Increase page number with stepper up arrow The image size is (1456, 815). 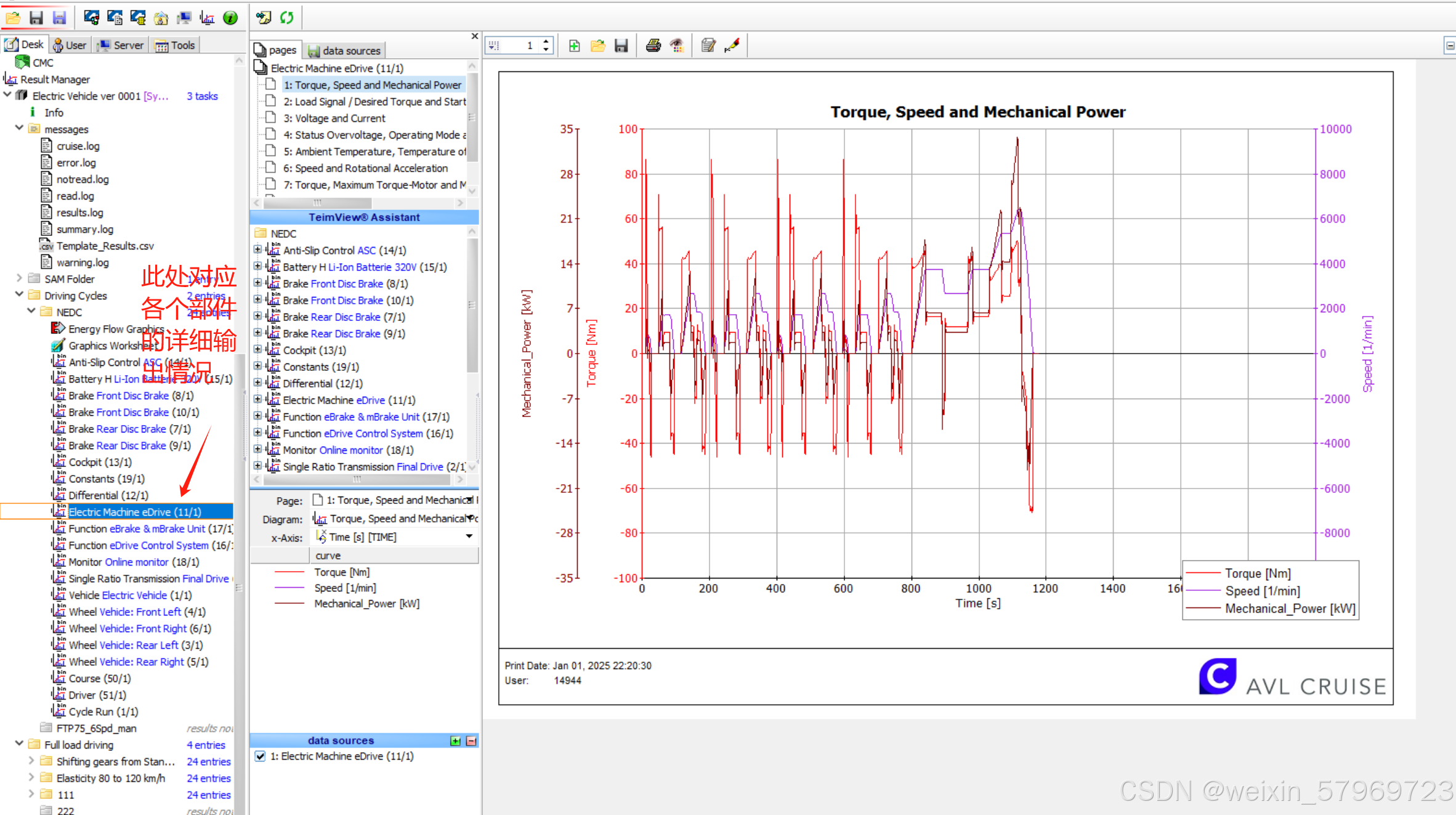click(x=546, y=41)
